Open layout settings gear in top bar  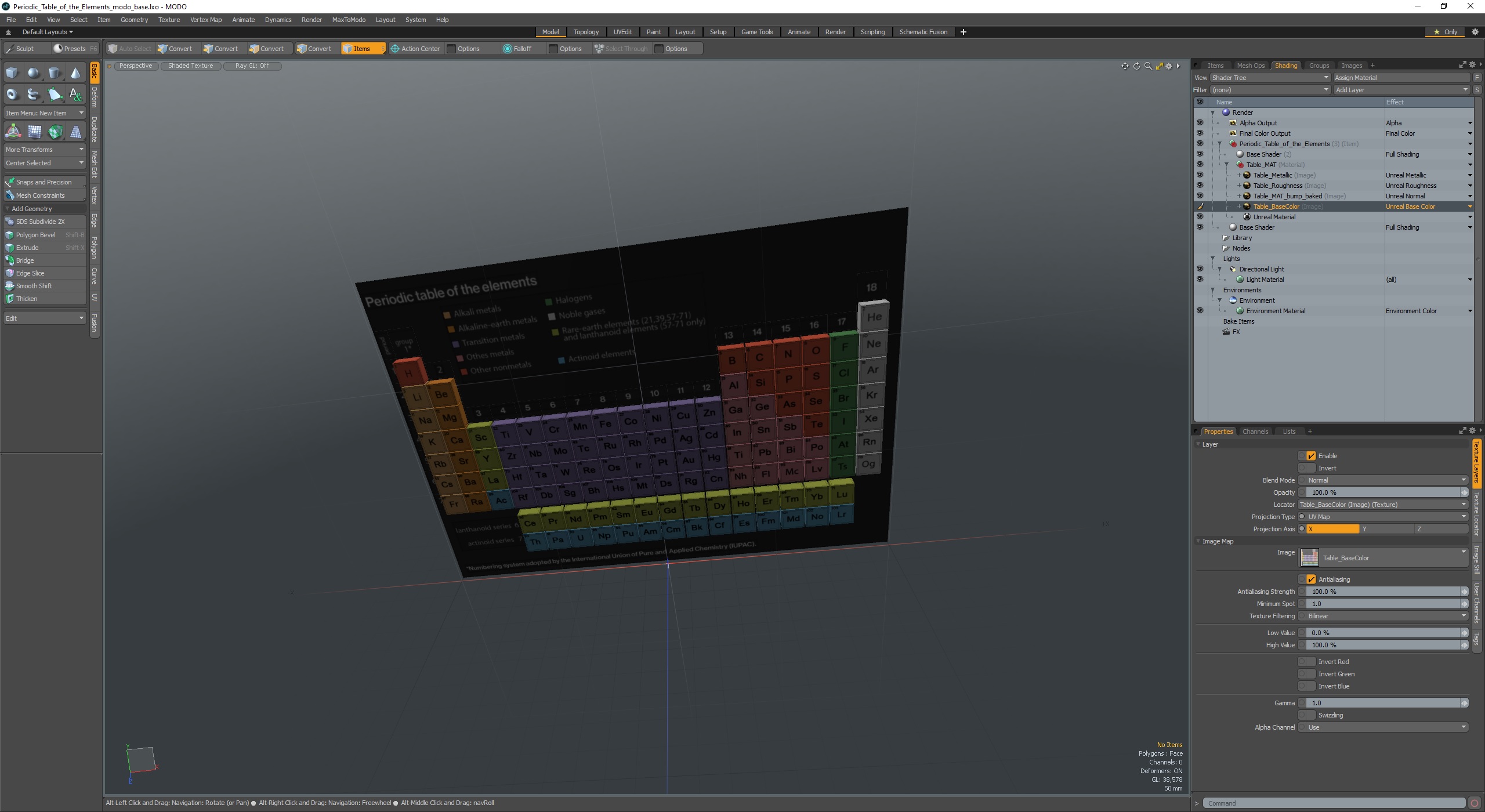pyautogui.click(x=1475, y=32)
